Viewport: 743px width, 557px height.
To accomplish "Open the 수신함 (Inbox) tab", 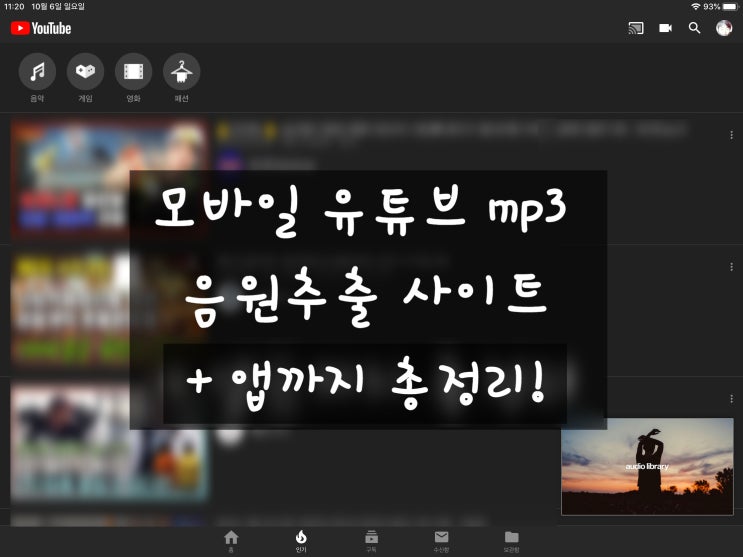I will 441,540.
